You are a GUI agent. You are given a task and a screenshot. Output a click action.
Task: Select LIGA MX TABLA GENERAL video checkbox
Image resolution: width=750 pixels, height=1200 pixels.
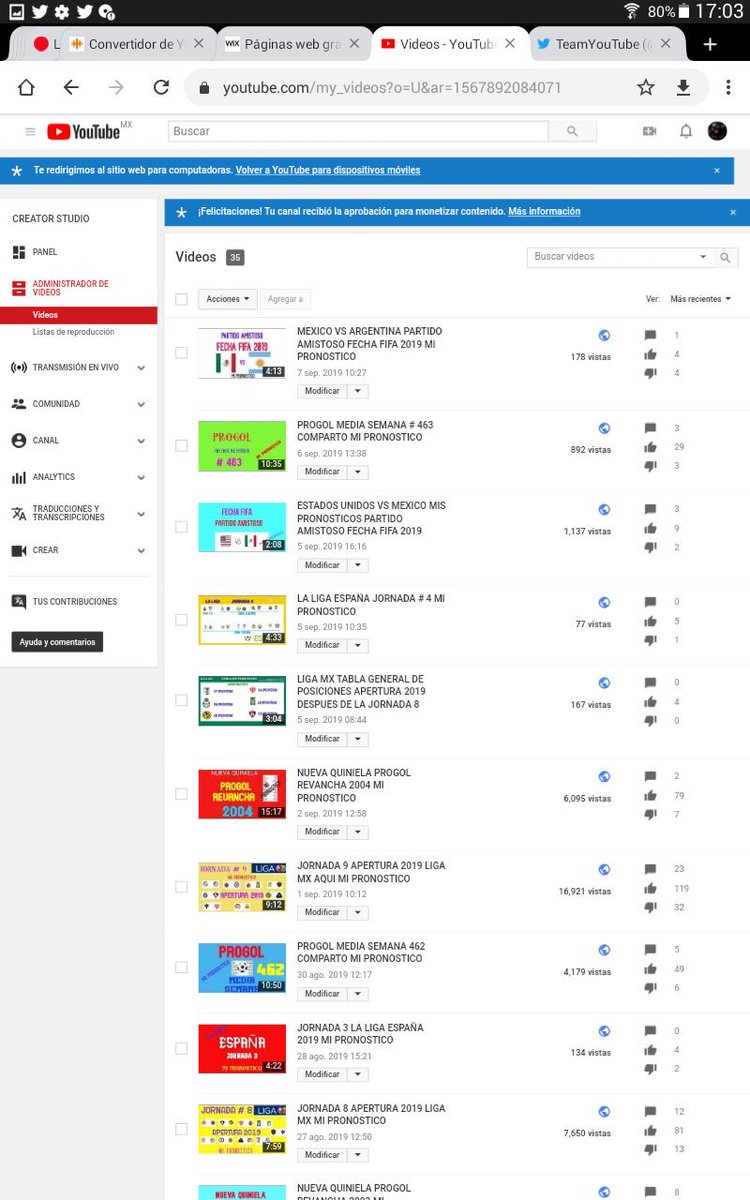tap(181, 701)
